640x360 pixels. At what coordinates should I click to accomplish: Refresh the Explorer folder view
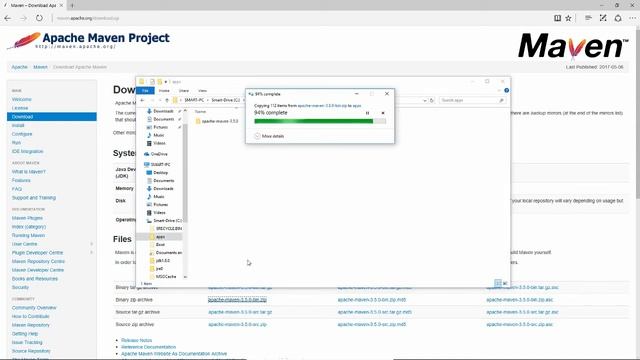(x=431, y=100)
